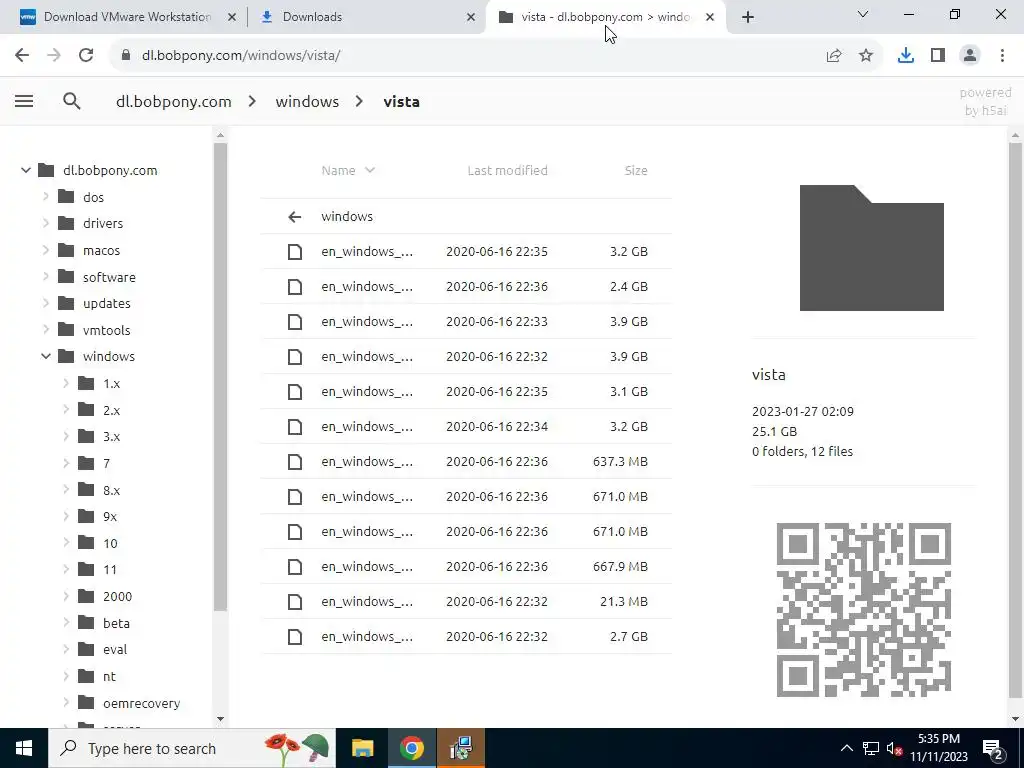The width and height of the screenshot is (1024, 768).
Task: Open the 10 folder in tree
Action: click(x=98, y=543)
